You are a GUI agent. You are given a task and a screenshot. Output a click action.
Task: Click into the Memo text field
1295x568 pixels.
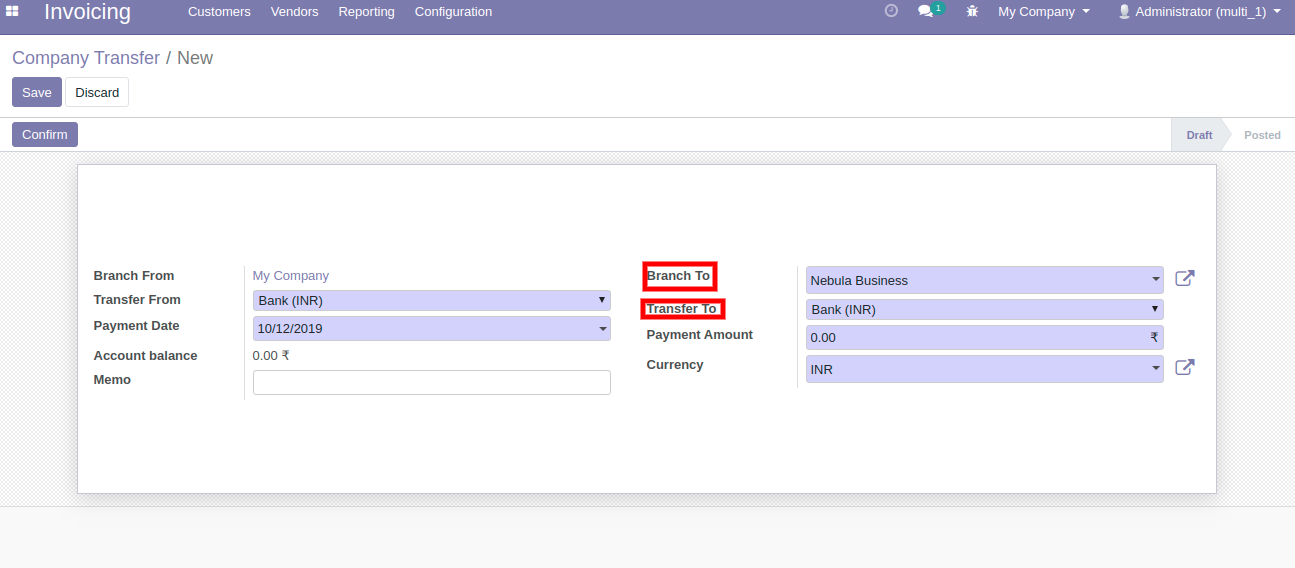(431, 382)
